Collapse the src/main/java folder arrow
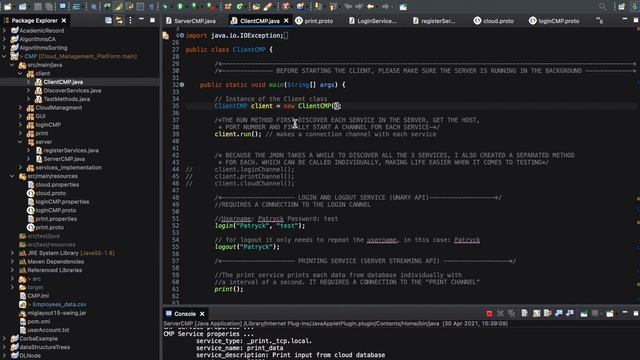Screen dimensions: 640x360 pyautogui.click(x=12, y=65)
